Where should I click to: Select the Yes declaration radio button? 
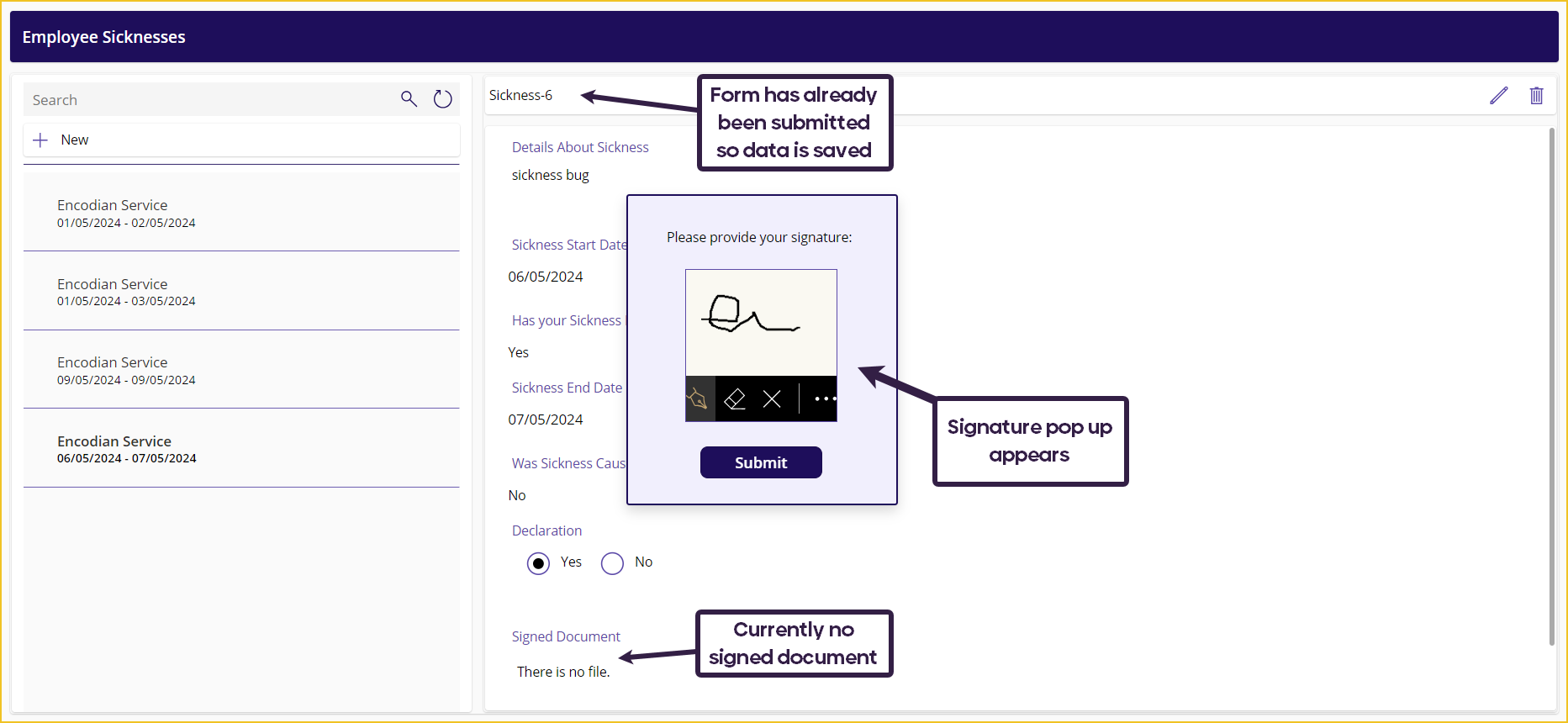(538, 563)
